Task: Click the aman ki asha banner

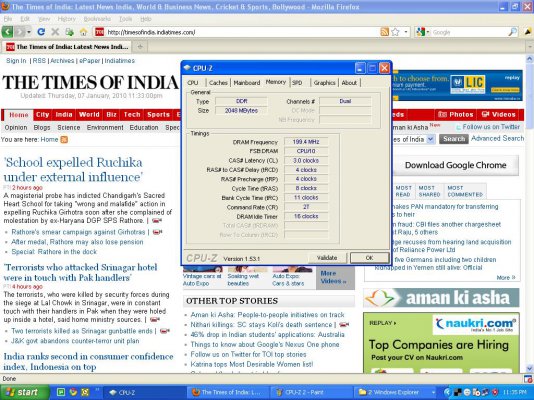Action: pos(441,298)
